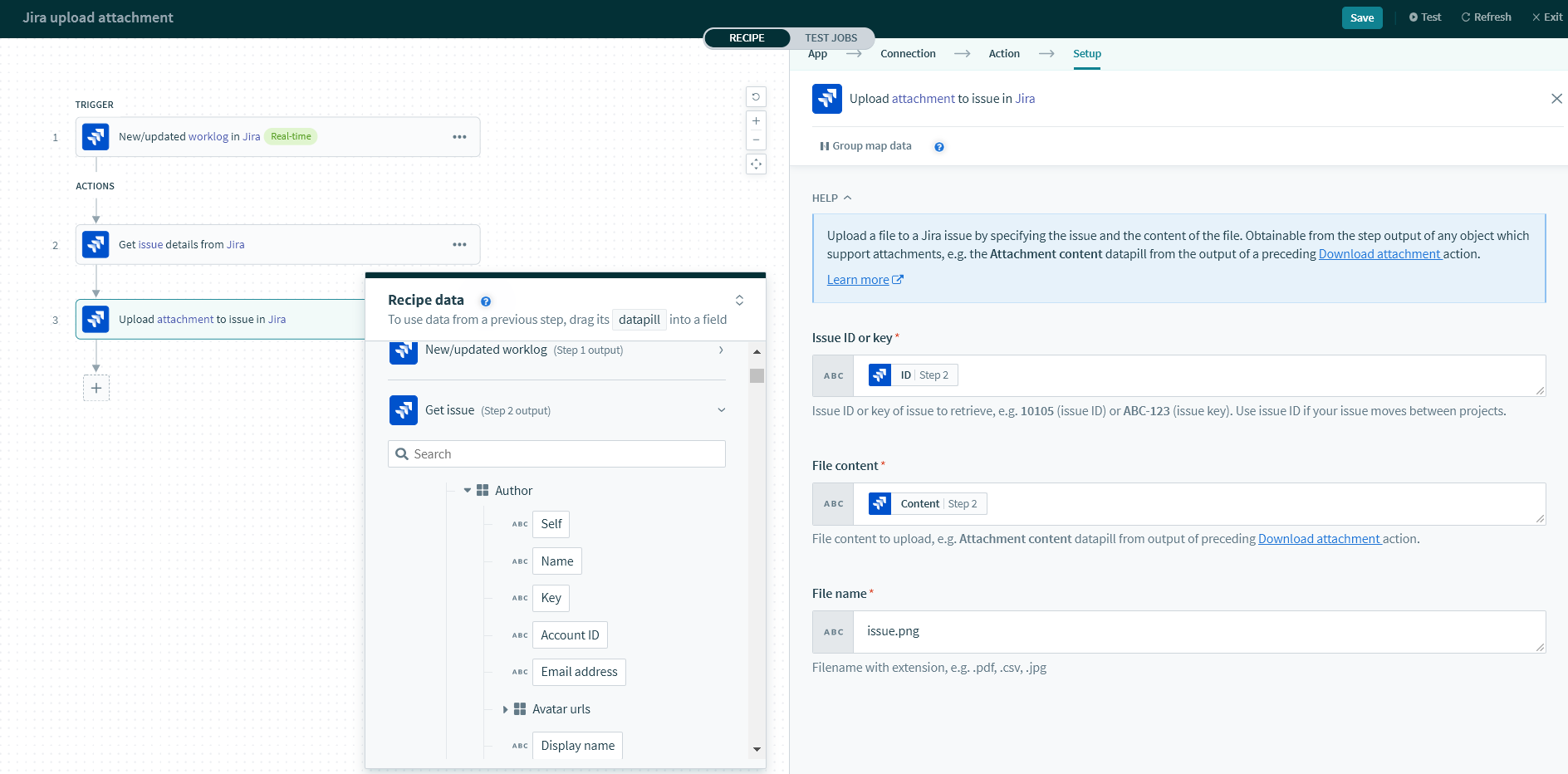Expand the Avatar urls tree node
This screenshot has height=774, width=1568.
506,708
